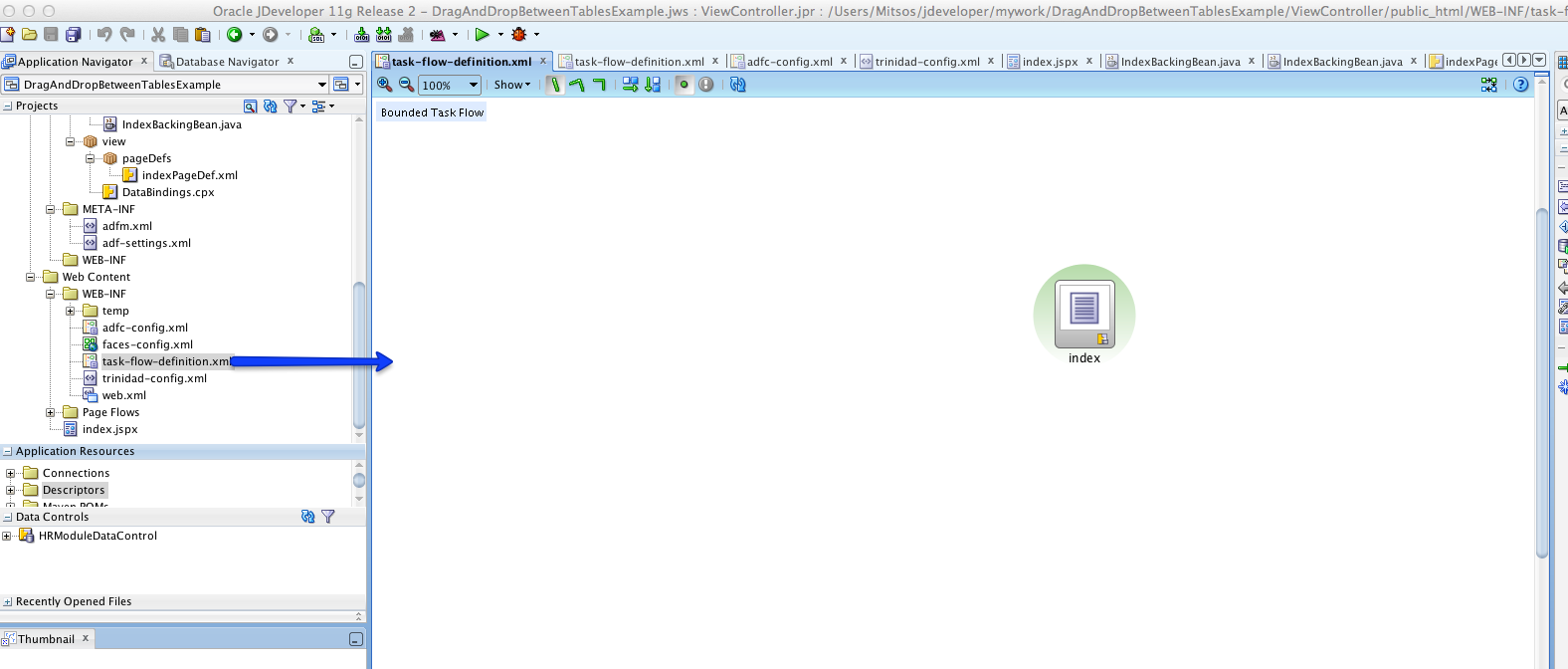Zoom out on the task flow diagram
The image size is (1568, 669).
[406, 85]
